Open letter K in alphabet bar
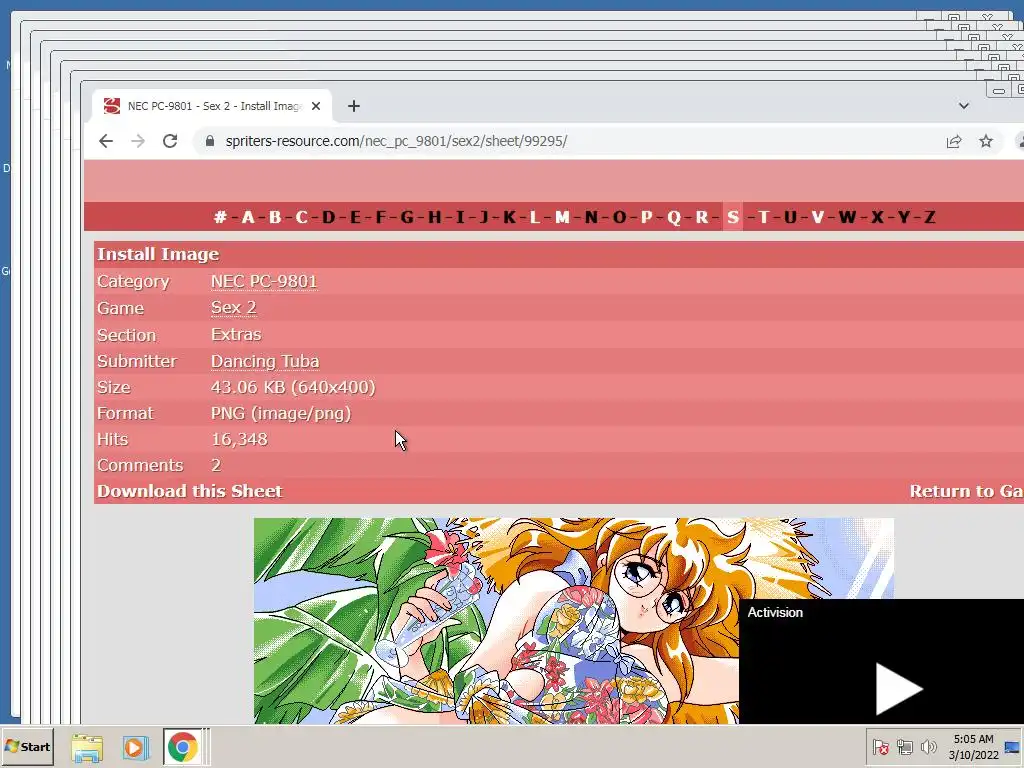This screenshot has width=1024, height=768. tap(509, 217)
